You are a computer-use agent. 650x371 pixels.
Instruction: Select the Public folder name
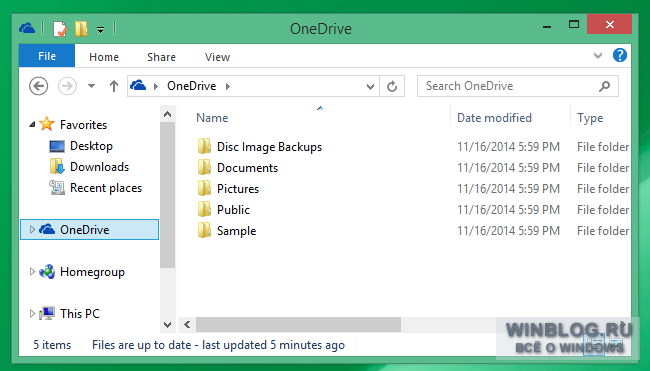click(233, 210)
